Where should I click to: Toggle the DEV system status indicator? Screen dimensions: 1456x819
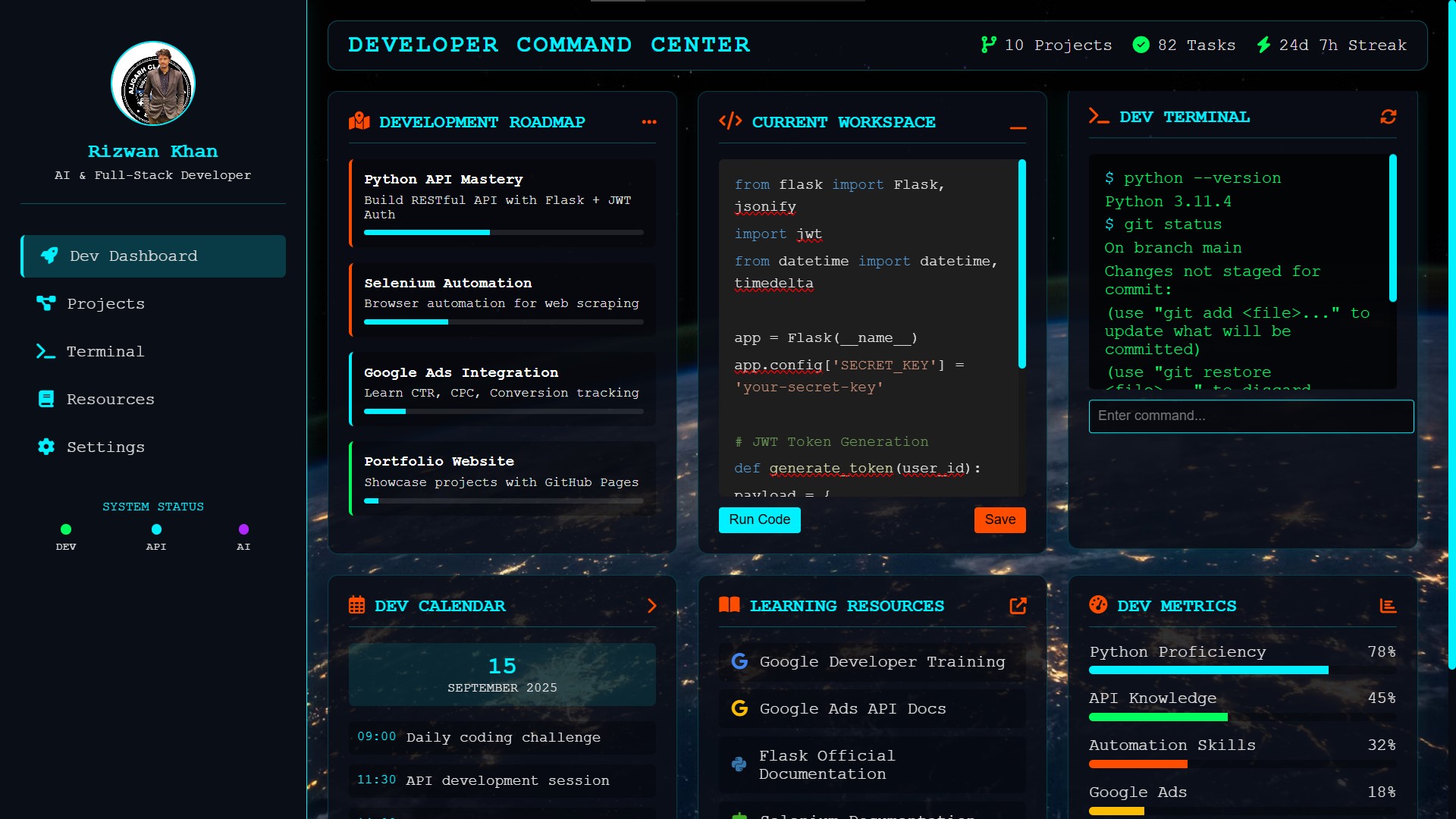[x=66, y=529]
